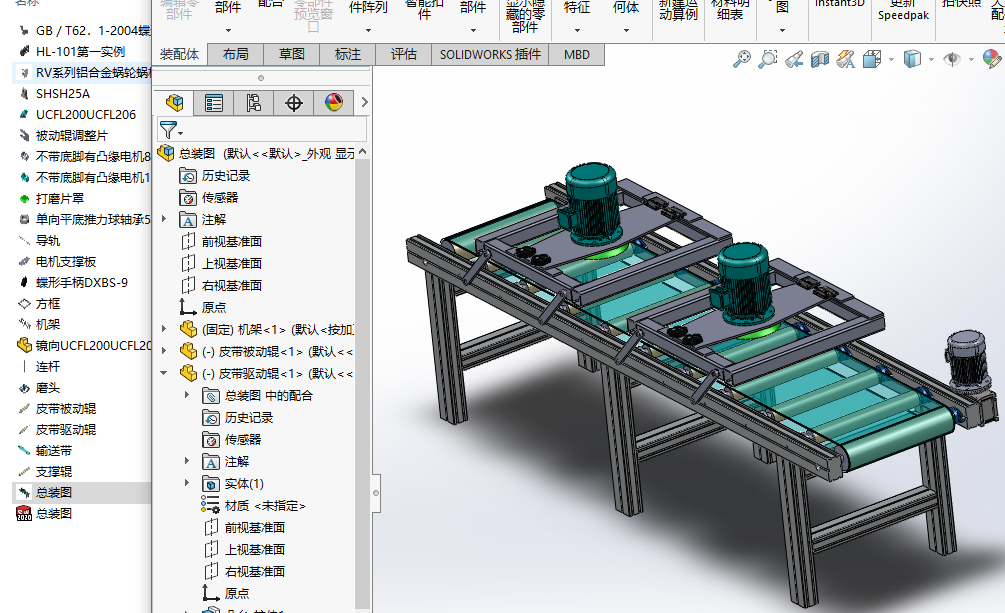Select the 输送带 file in list
This screenshot has height=613, width=1005.
tap(54, 450)
